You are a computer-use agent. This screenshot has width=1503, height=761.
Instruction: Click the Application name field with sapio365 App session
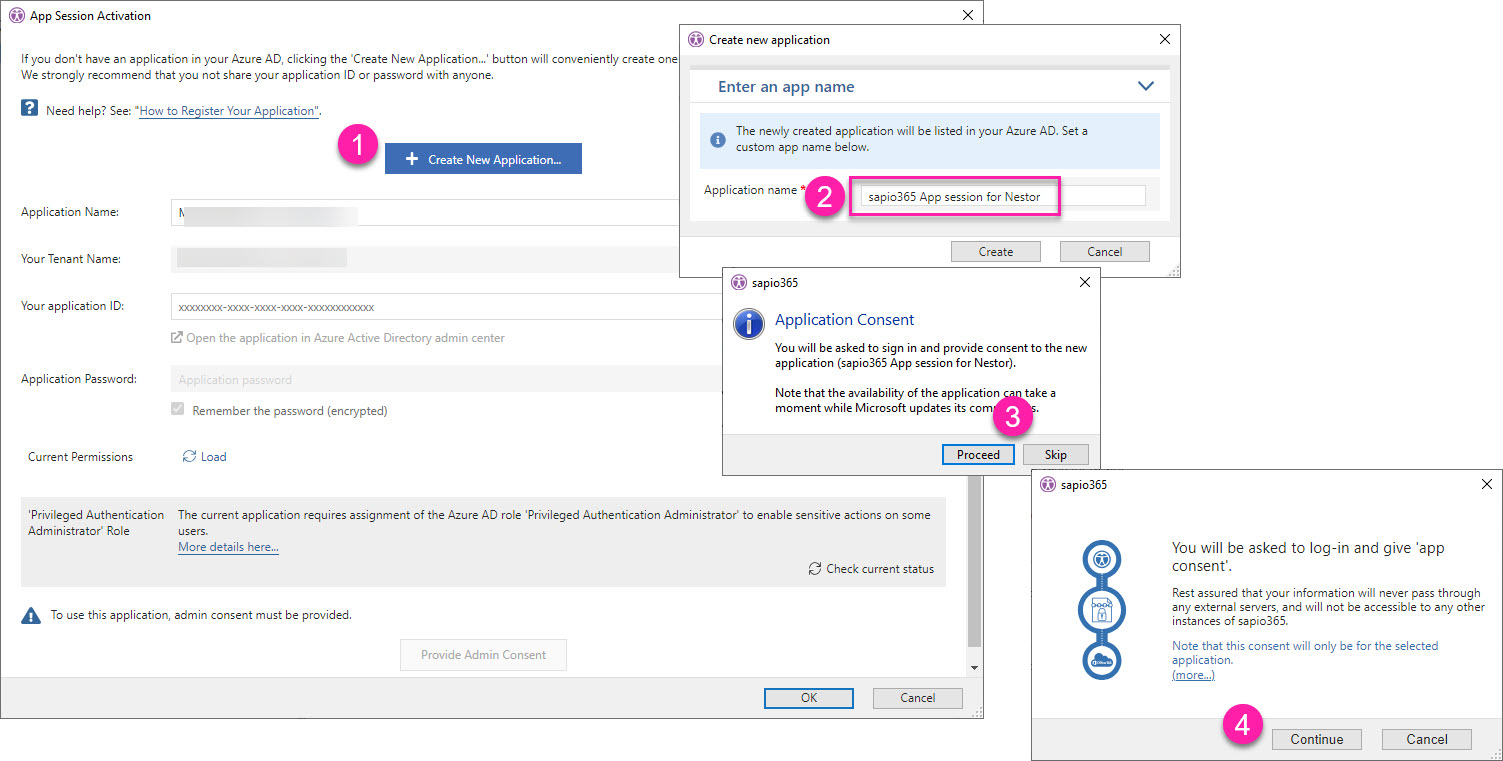[x=1003, y=197]
